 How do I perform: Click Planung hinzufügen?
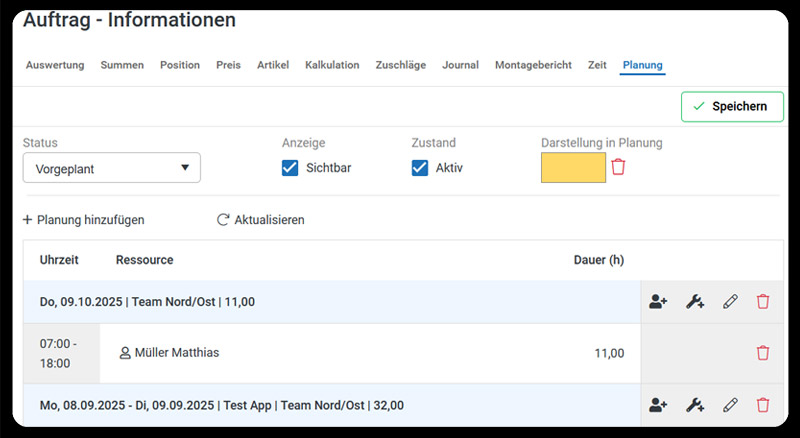83,220
